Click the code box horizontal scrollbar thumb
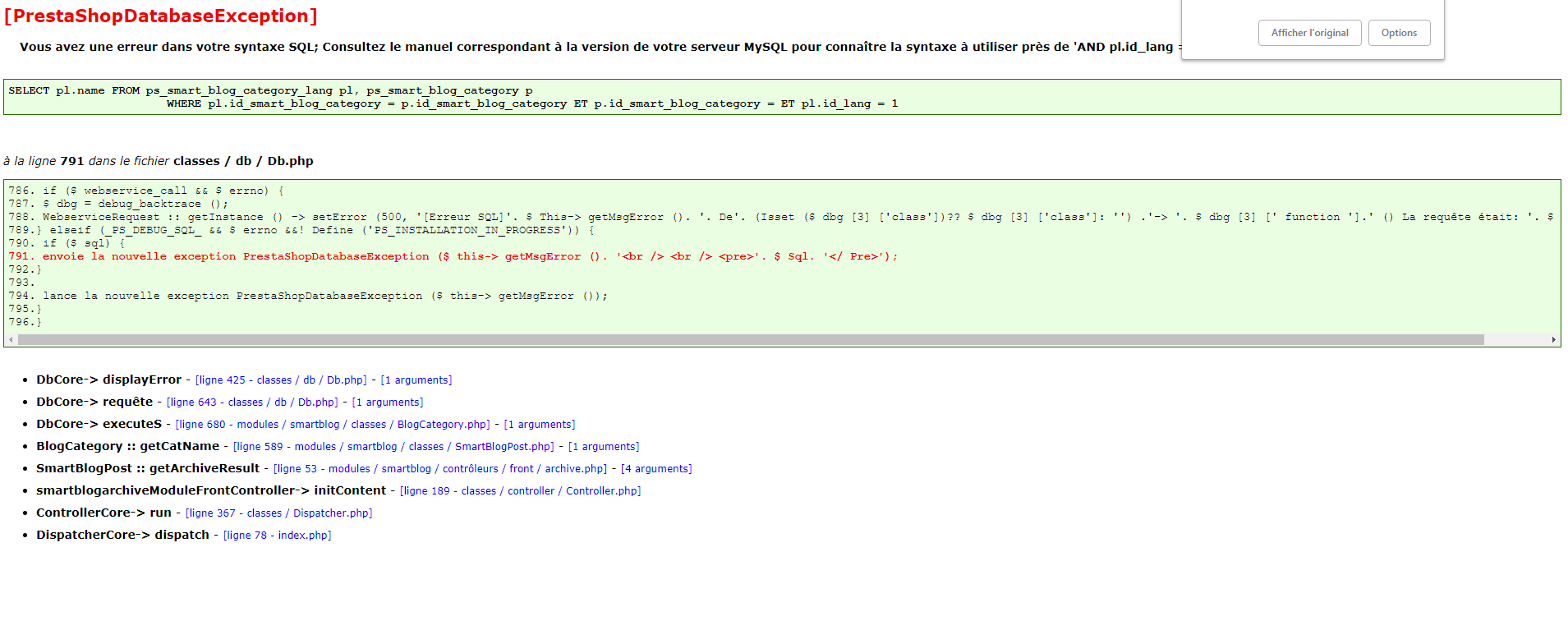The width and height of the screenshot is (1568, 621). (x=751, y=339)
